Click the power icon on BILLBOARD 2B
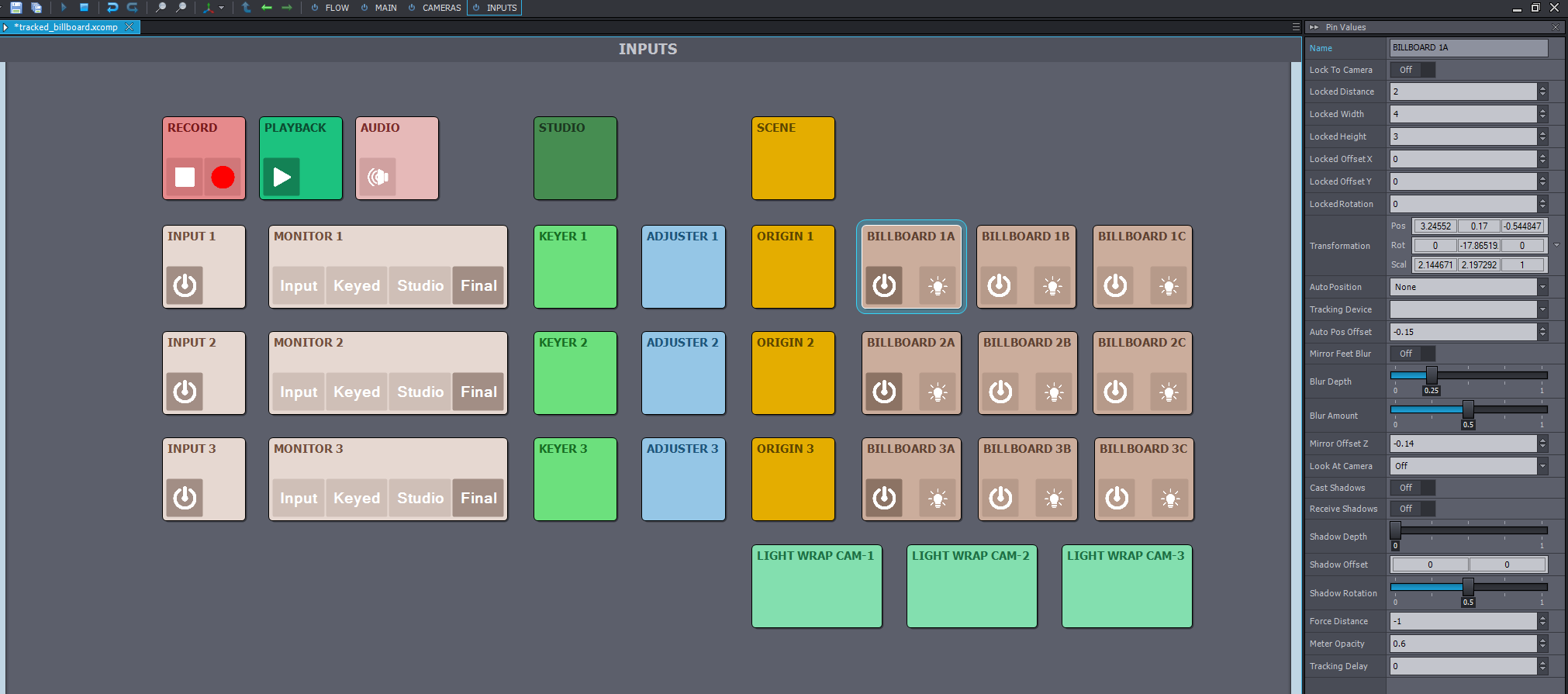The width and height of the screenshot is (1568, 694). [1000, 392]
